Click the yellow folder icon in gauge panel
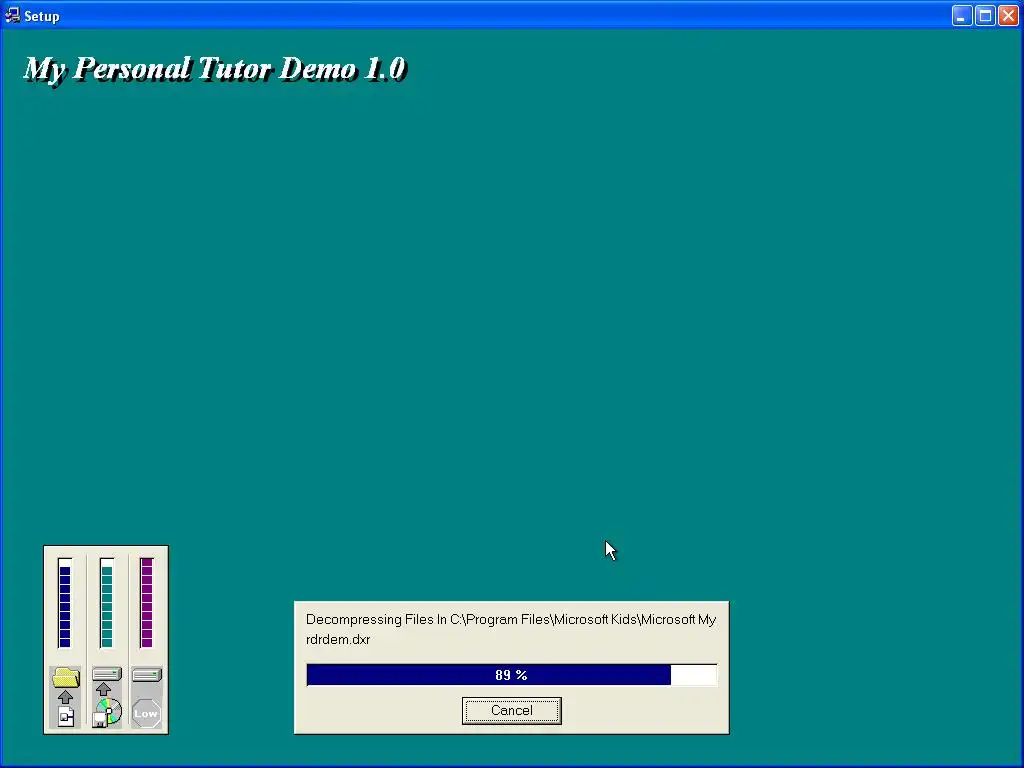Screen dimensions: 1024x768 [x=65, y=677]
